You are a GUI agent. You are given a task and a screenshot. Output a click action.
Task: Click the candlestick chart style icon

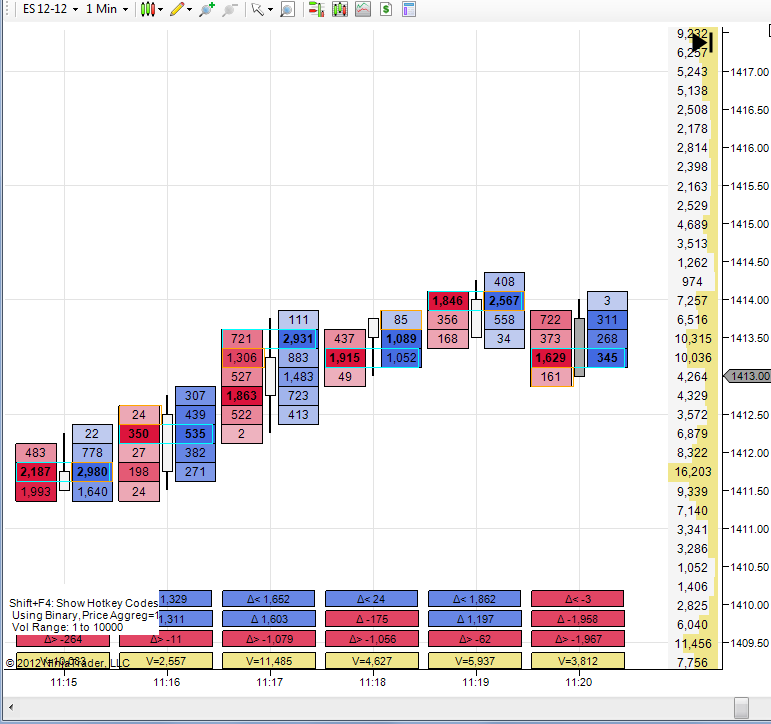[x=148, y=9]
